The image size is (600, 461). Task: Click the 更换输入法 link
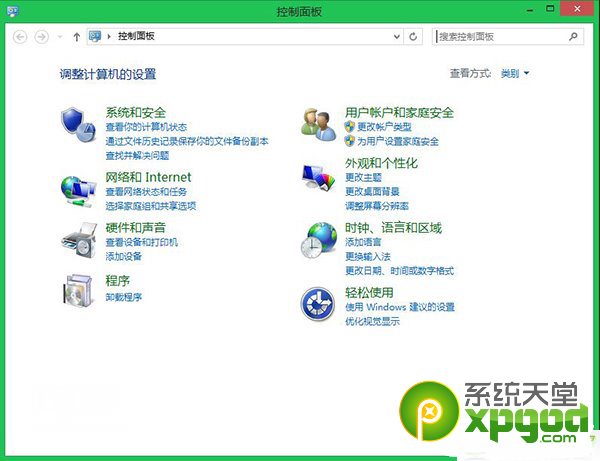pyautogui.click(x=366, y=257)
